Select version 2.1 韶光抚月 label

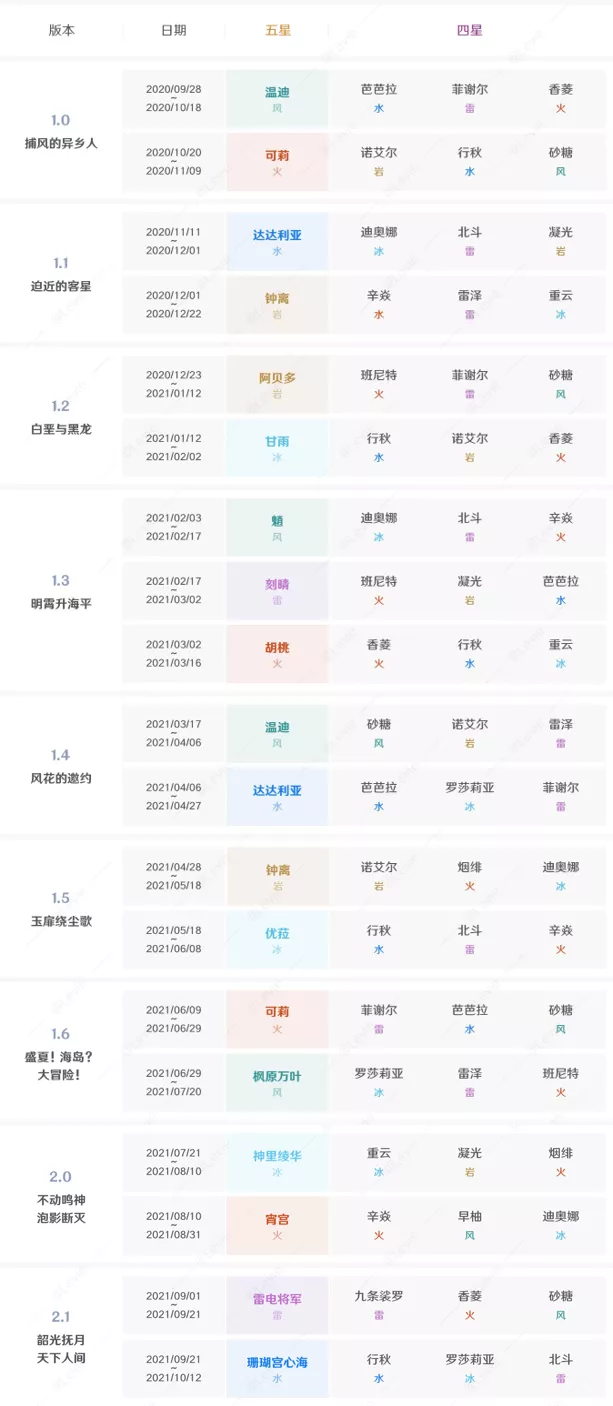(61, 1336)
